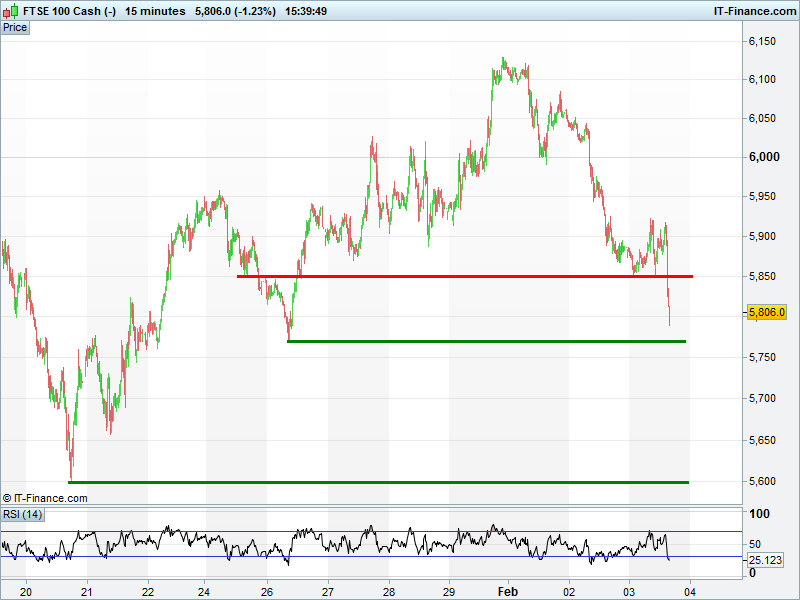This screenshot has width=800, height=600.
Task: Open the 15 minutes timeframe selector
Action: click(155, 11)
